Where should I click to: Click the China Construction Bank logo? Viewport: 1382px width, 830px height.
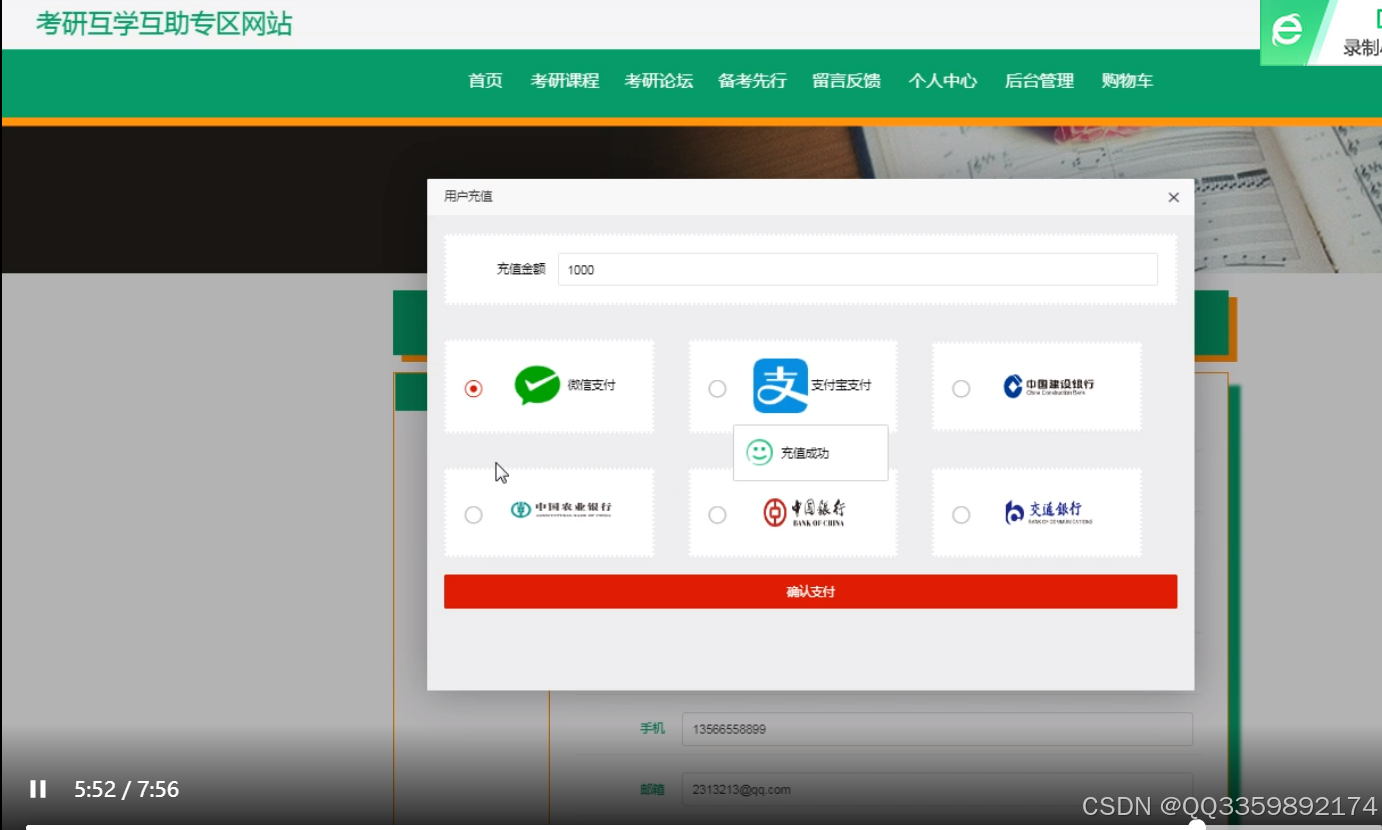coord(1049,386)
